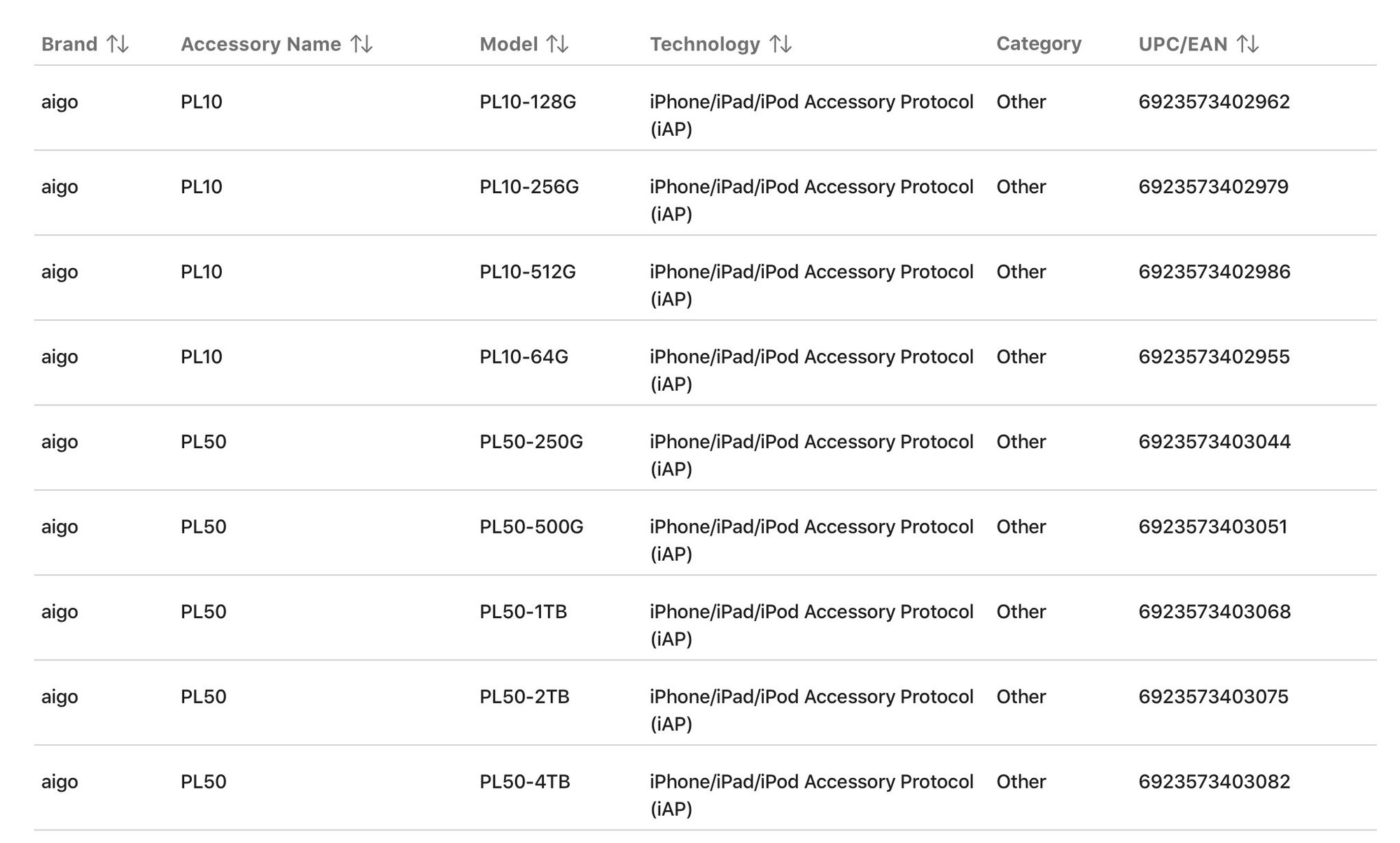Sort by UPC/EAN arrows icon
Image resolution: width=1400 pixels, height=843 pixels.
pos(1247,44)
